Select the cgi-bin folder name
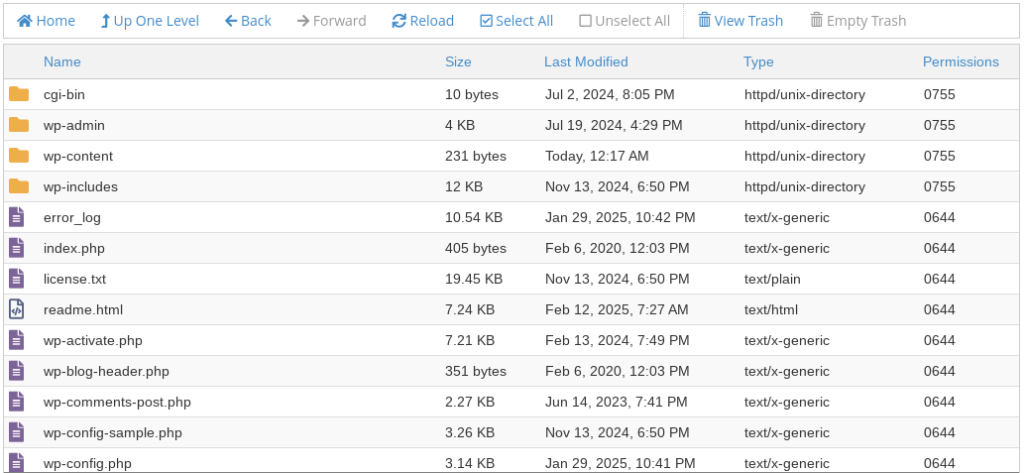The image size is (1024, 473). [x=64, y=94]
